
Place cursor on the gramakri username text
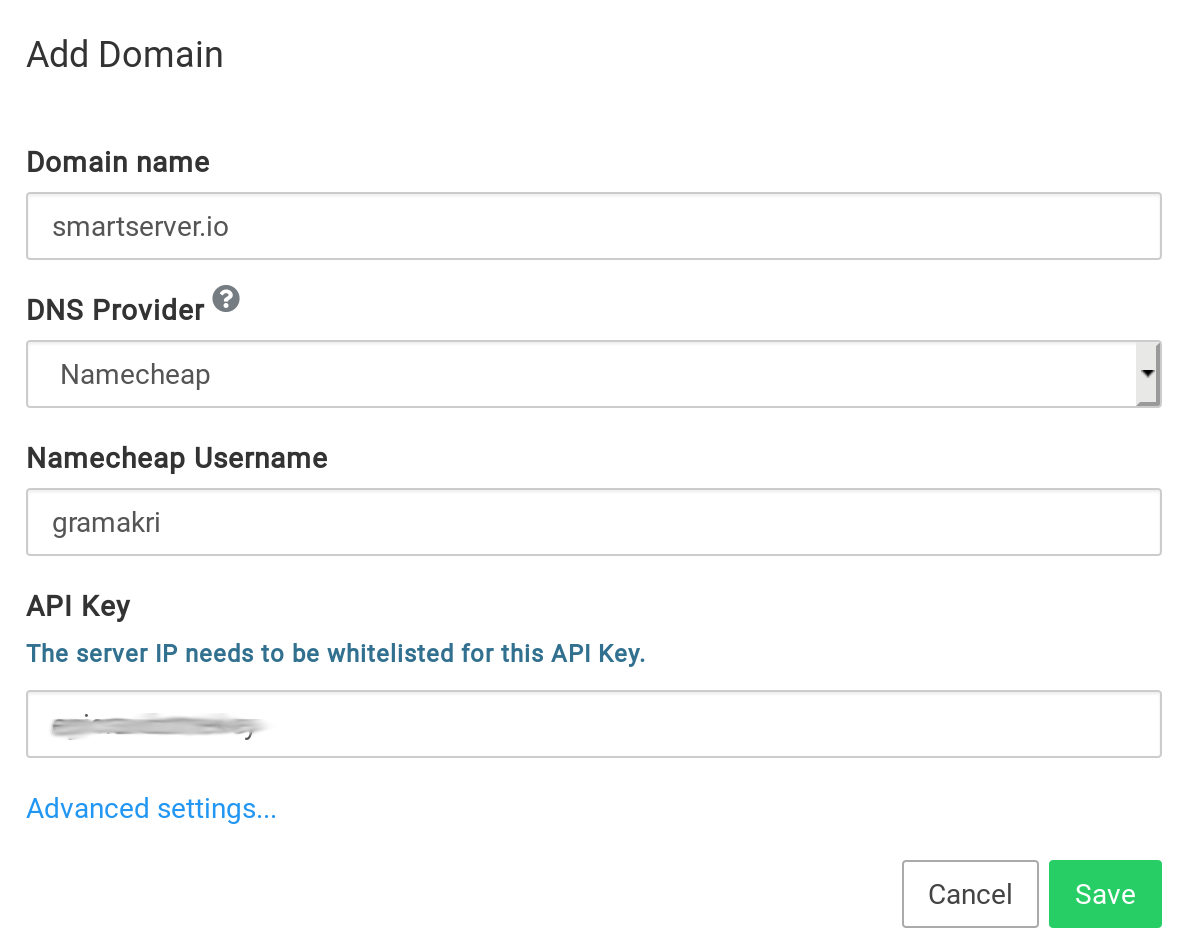coord(107,523)
